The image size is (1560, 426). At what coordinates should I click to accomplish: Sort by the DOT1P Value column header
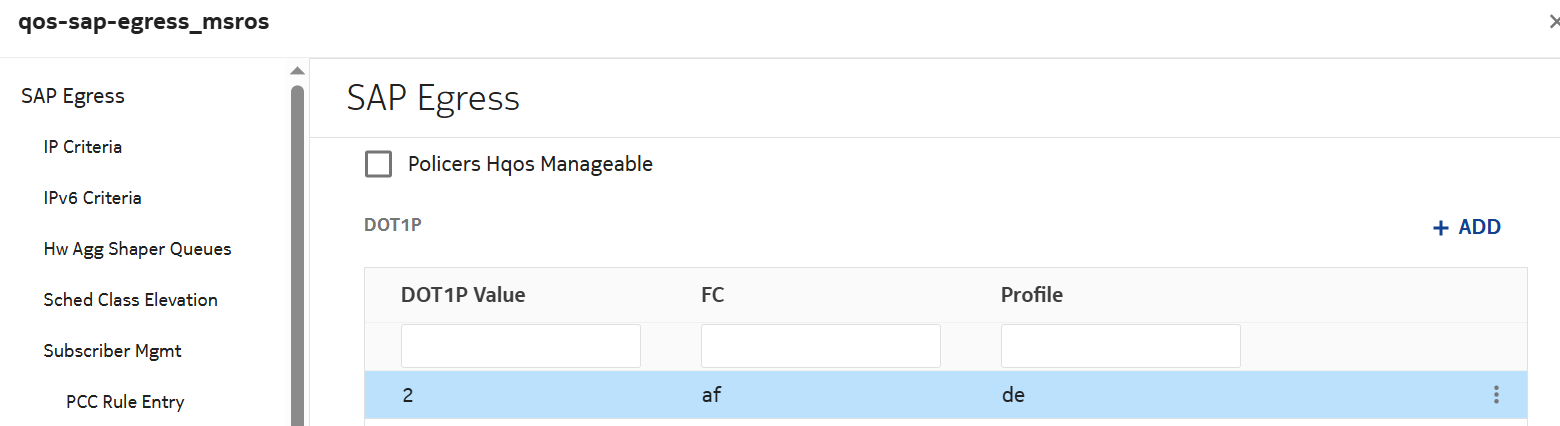pyautogui.click(x=463, y=295)
